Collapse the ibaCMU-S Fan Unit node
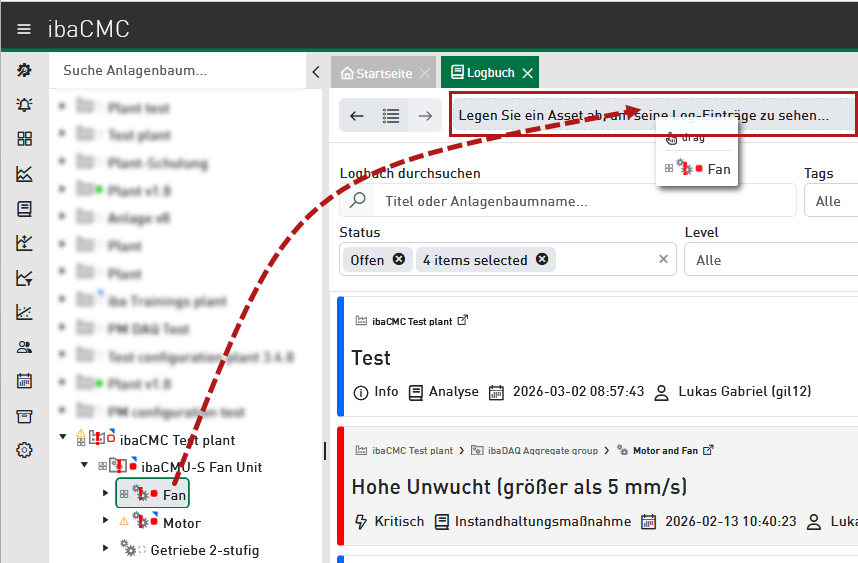The image size is (858, 563). click(x=84, y=465)
